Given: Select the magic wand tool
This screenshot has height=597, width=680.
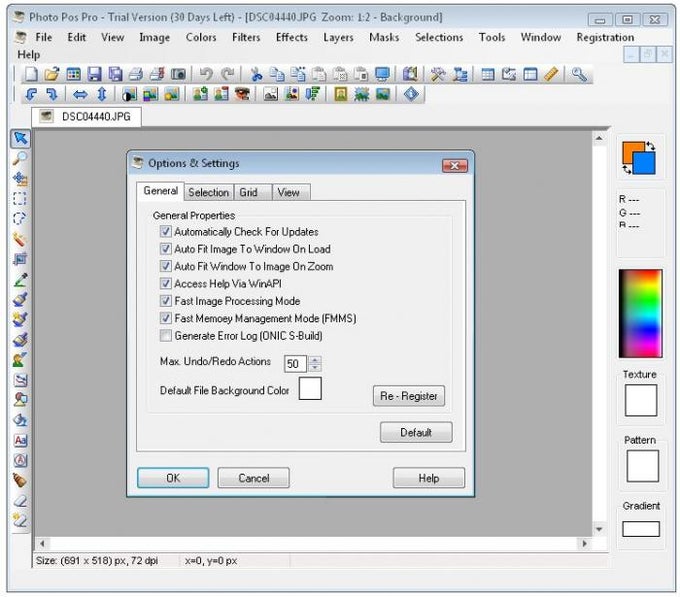Looking at the screenshot, I should [20, 238].
